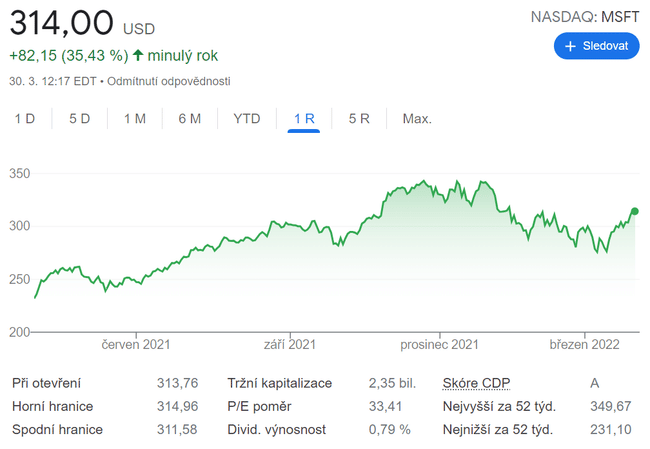Click the green end-point dot on chart
The width and height of the screenshot is (650, 449).
click(x=635, y=211)
